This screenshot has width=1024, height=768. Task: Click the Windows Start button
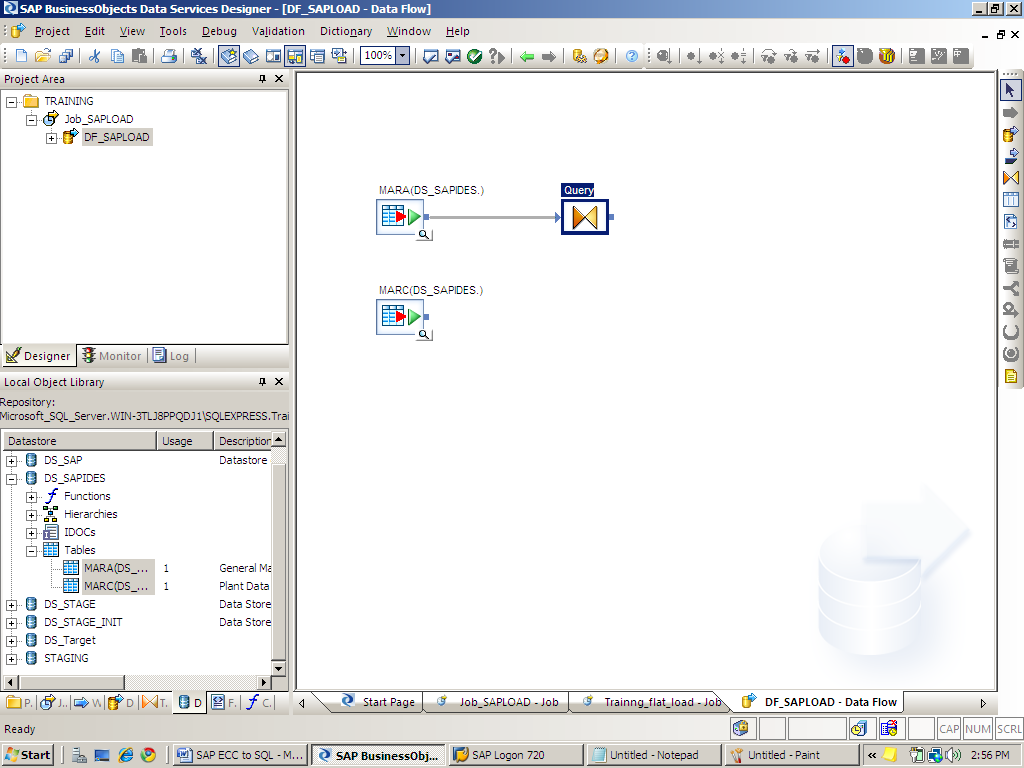point(28,755)
